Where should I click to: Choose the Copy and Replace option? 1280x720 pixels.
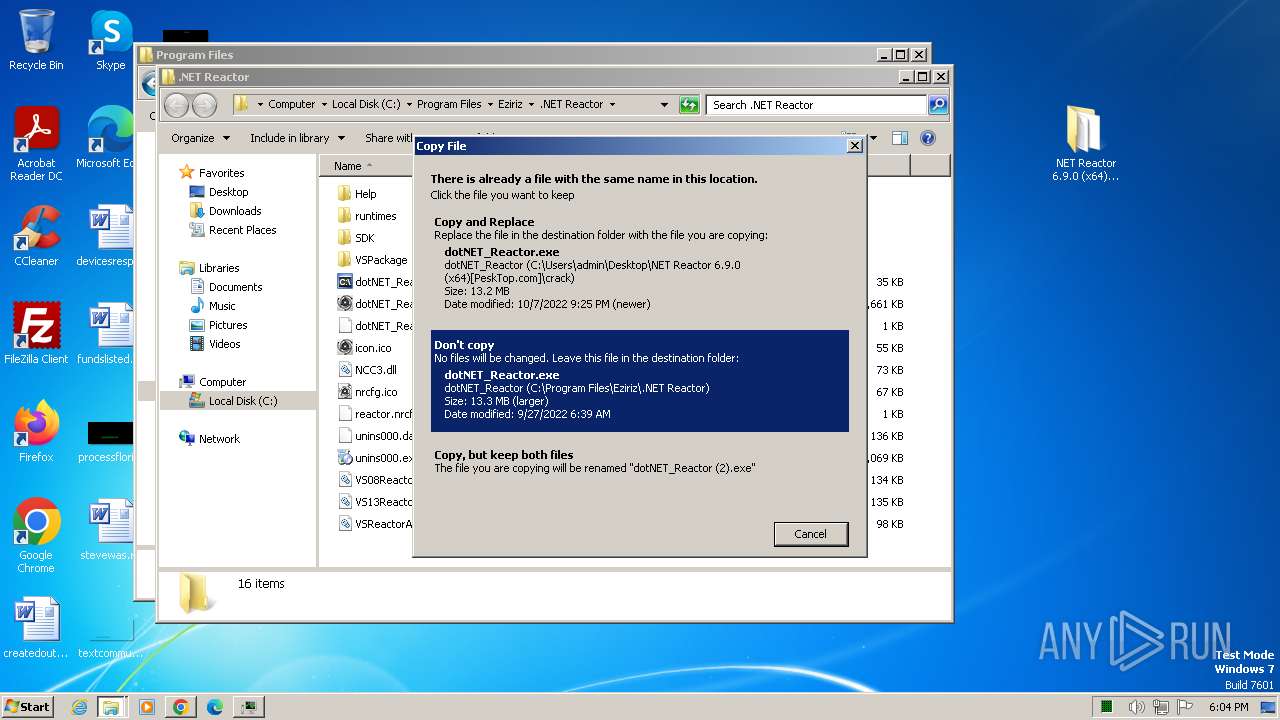tap(639, 265)
